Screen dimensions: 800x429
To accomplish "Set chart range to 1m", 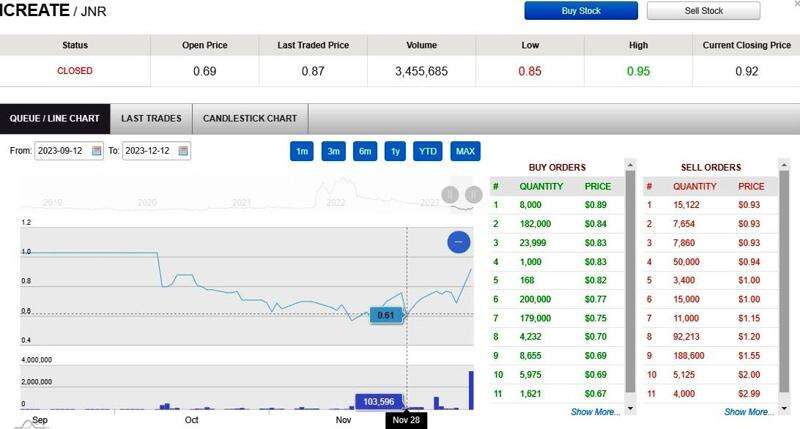I will (x=301, y=151).
